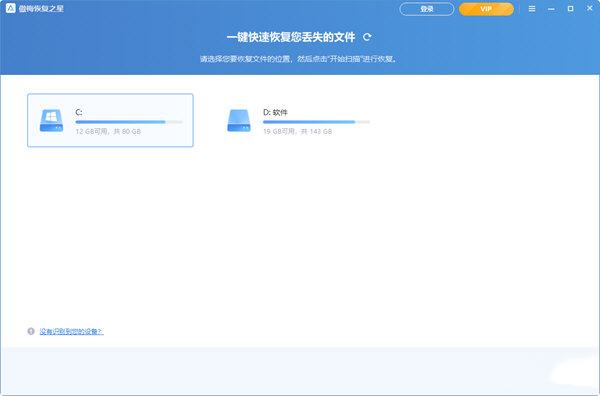Click the info icon beside device link
The image size is (600, 396).
click(31, 331)
